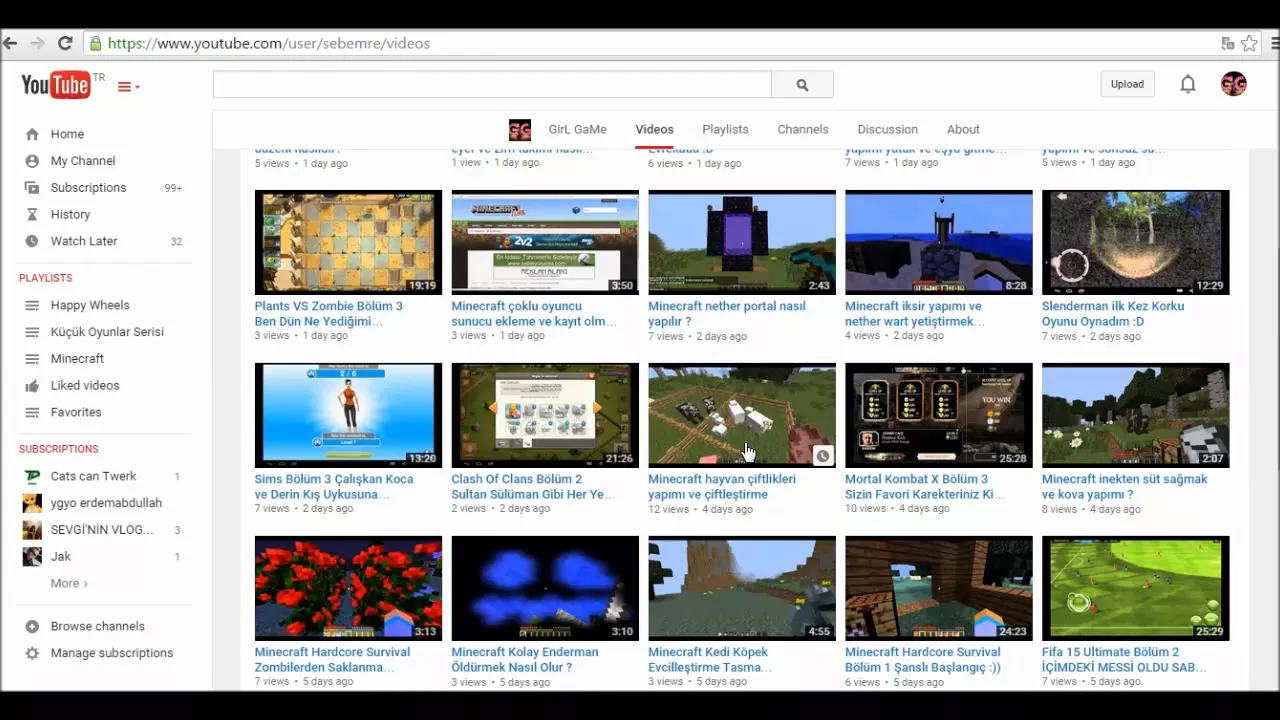Open the Playlists tab
This screenshot has width=1280, height=720.
point(725,129)
